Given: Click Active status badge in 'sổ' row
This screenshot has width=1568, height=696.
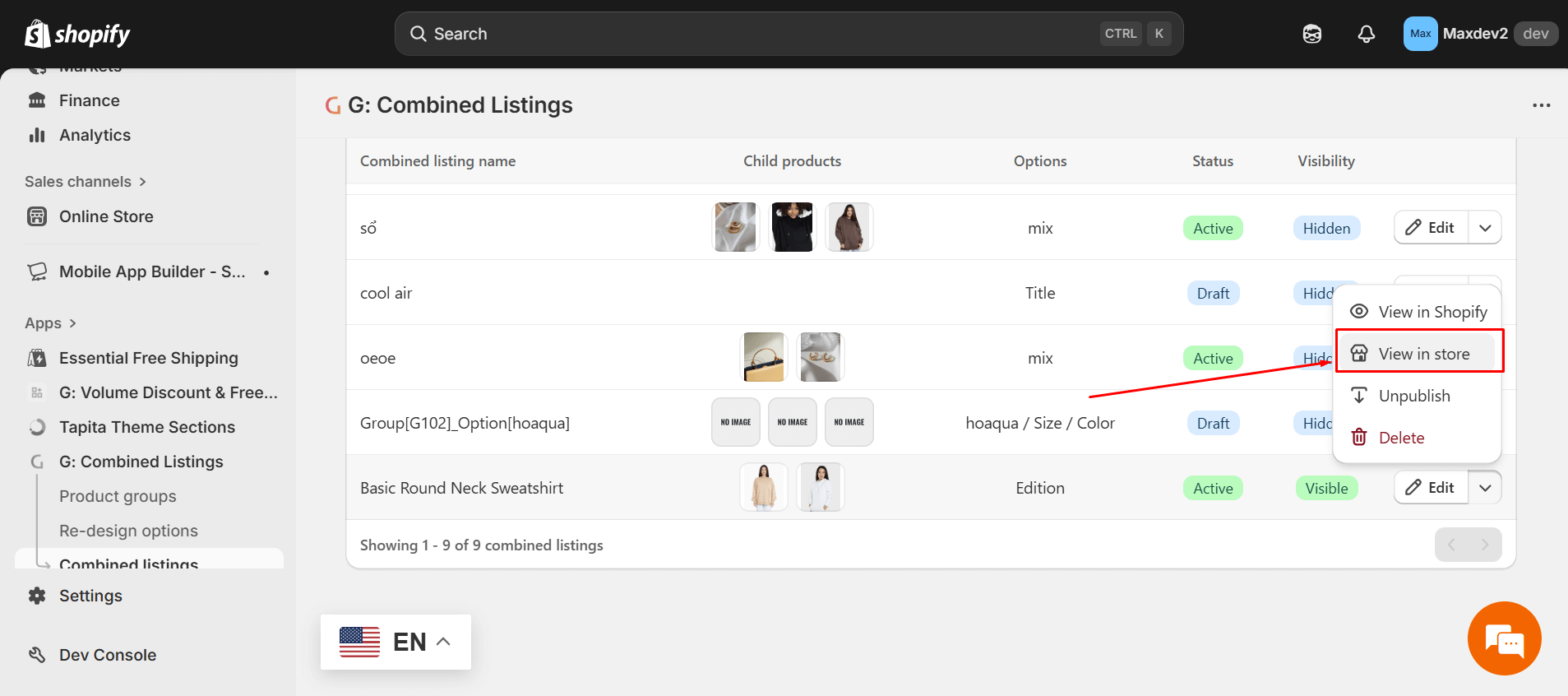Looking at the screenshot, I should coord(1213,228).
